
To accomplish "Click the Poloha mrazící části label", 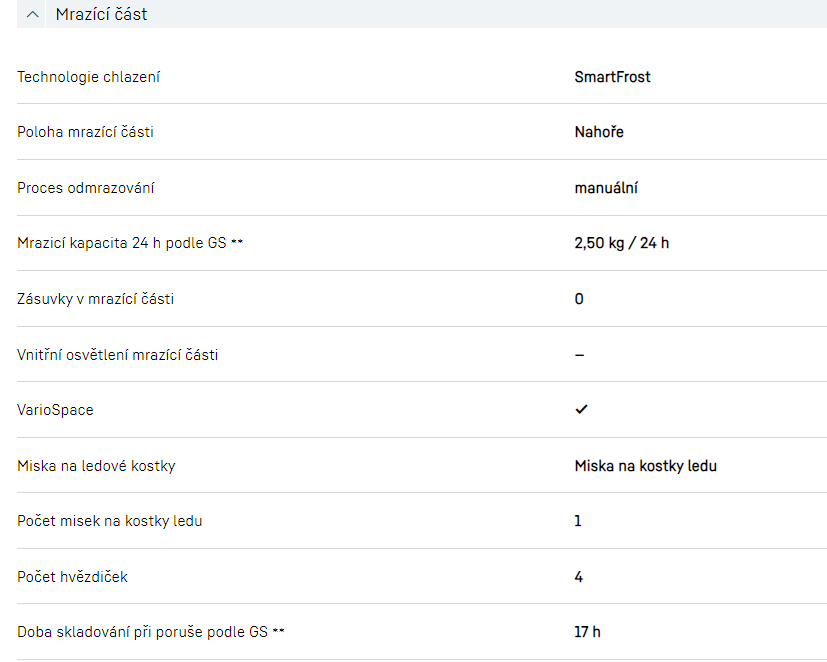I will [x=85, y=132].
